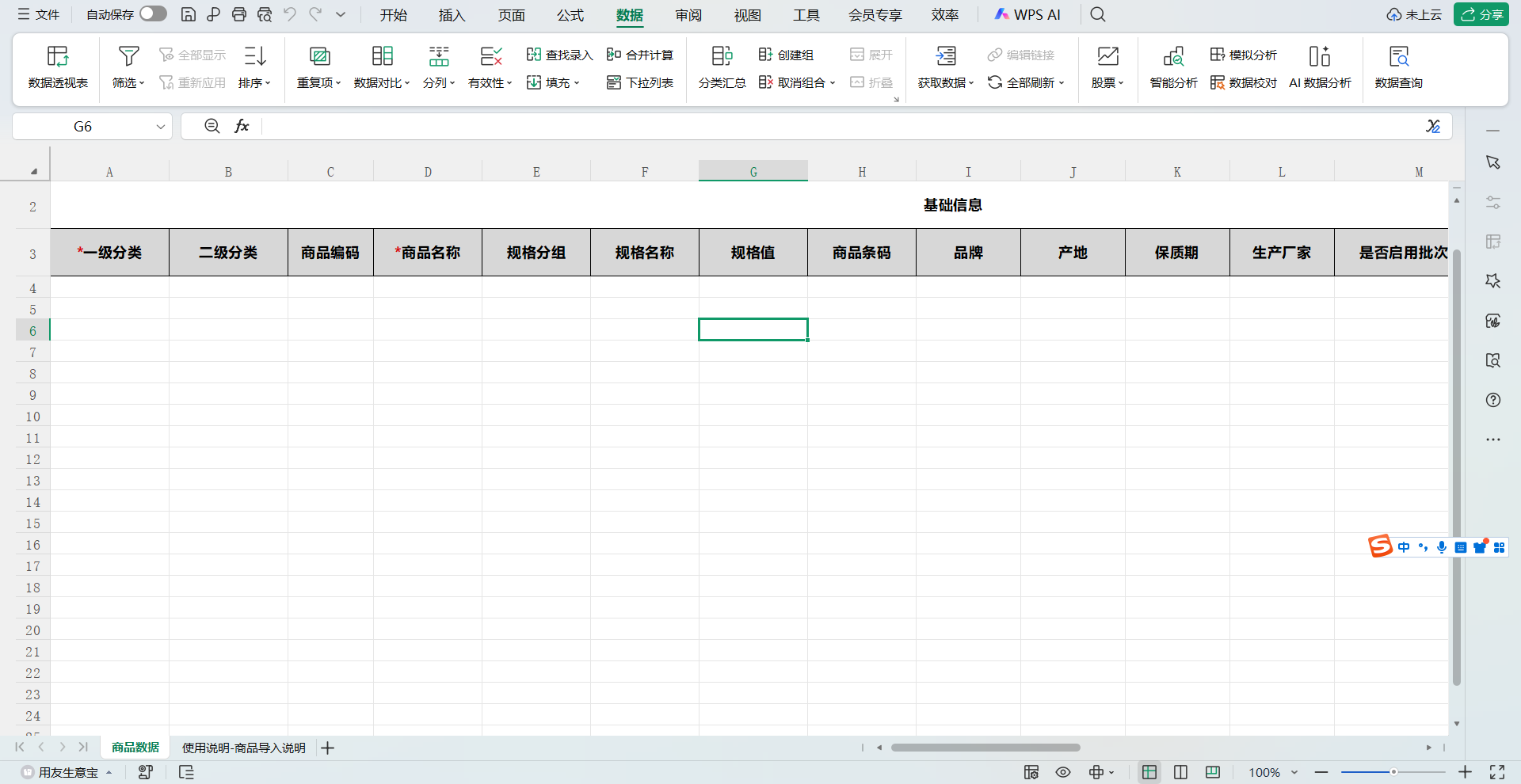Open the search magnifier in menu bar
Image resolution: width=1521 pixels, height=784 pixels.
pos(1098,14)
